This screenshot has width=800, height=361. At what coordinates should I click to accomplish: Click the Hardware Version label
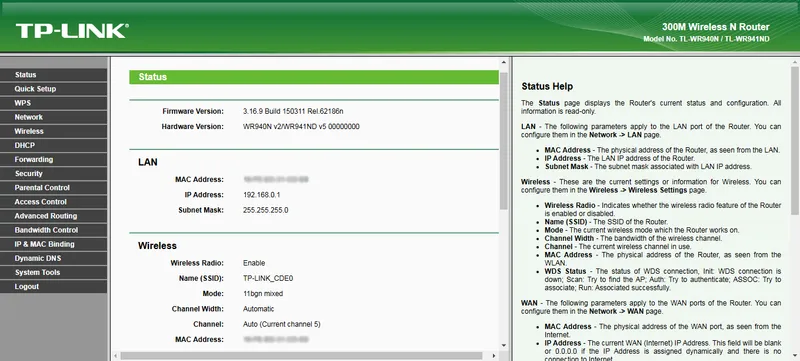(192, 126)
